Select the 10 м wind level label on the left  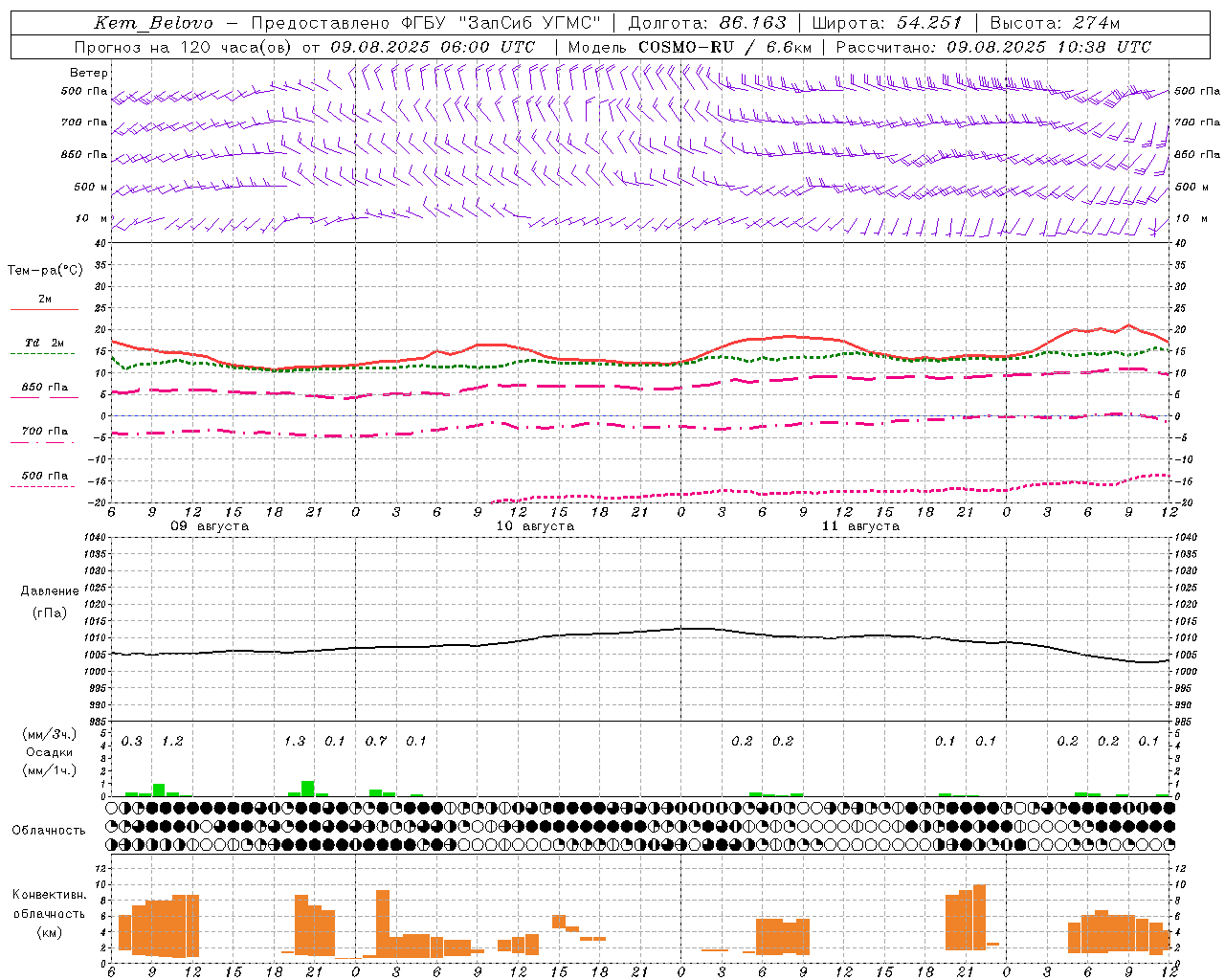[x=91, y=218]
